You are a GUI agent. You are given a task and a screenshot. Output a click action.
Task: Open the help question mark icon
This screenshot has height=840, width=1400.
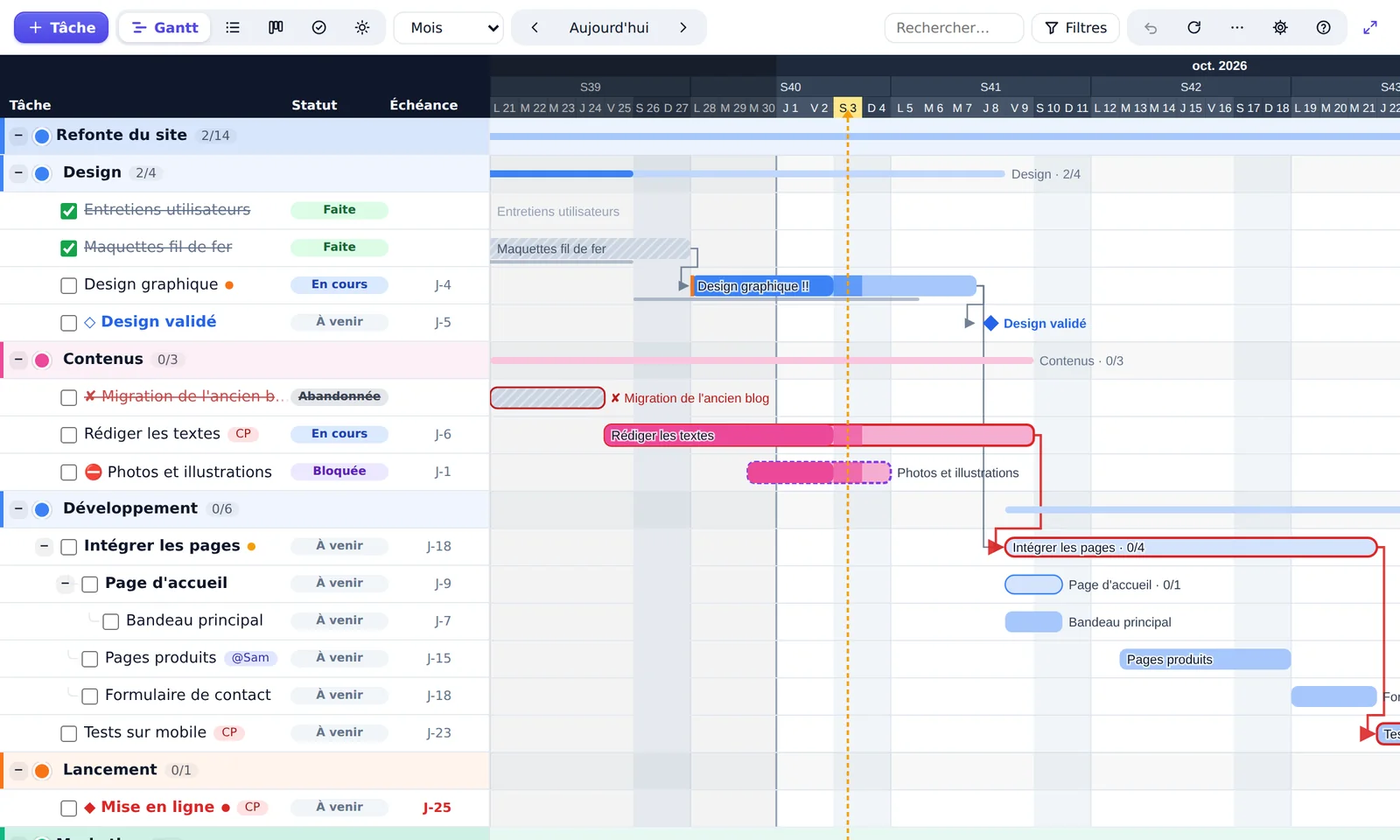[x=1323, y=28]
